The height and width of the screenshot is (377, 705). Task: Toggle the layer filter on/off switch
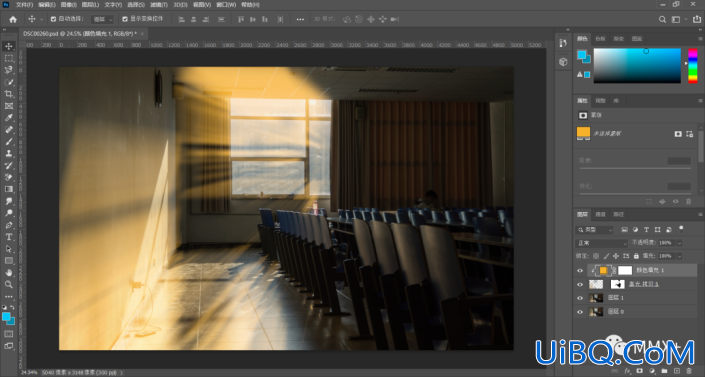click(681, 229)
